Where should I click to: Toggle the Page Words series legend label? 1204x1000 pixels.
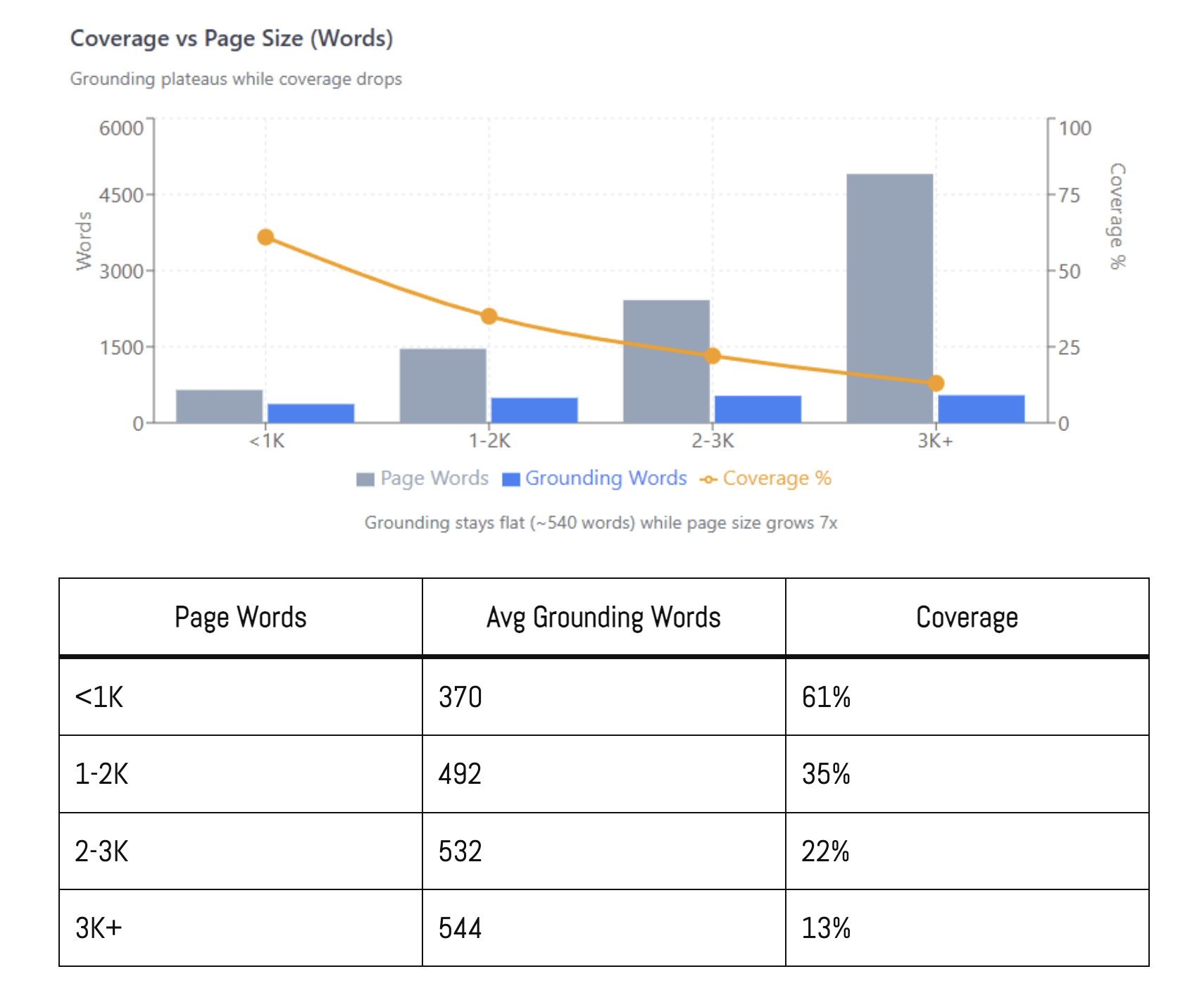434,478
